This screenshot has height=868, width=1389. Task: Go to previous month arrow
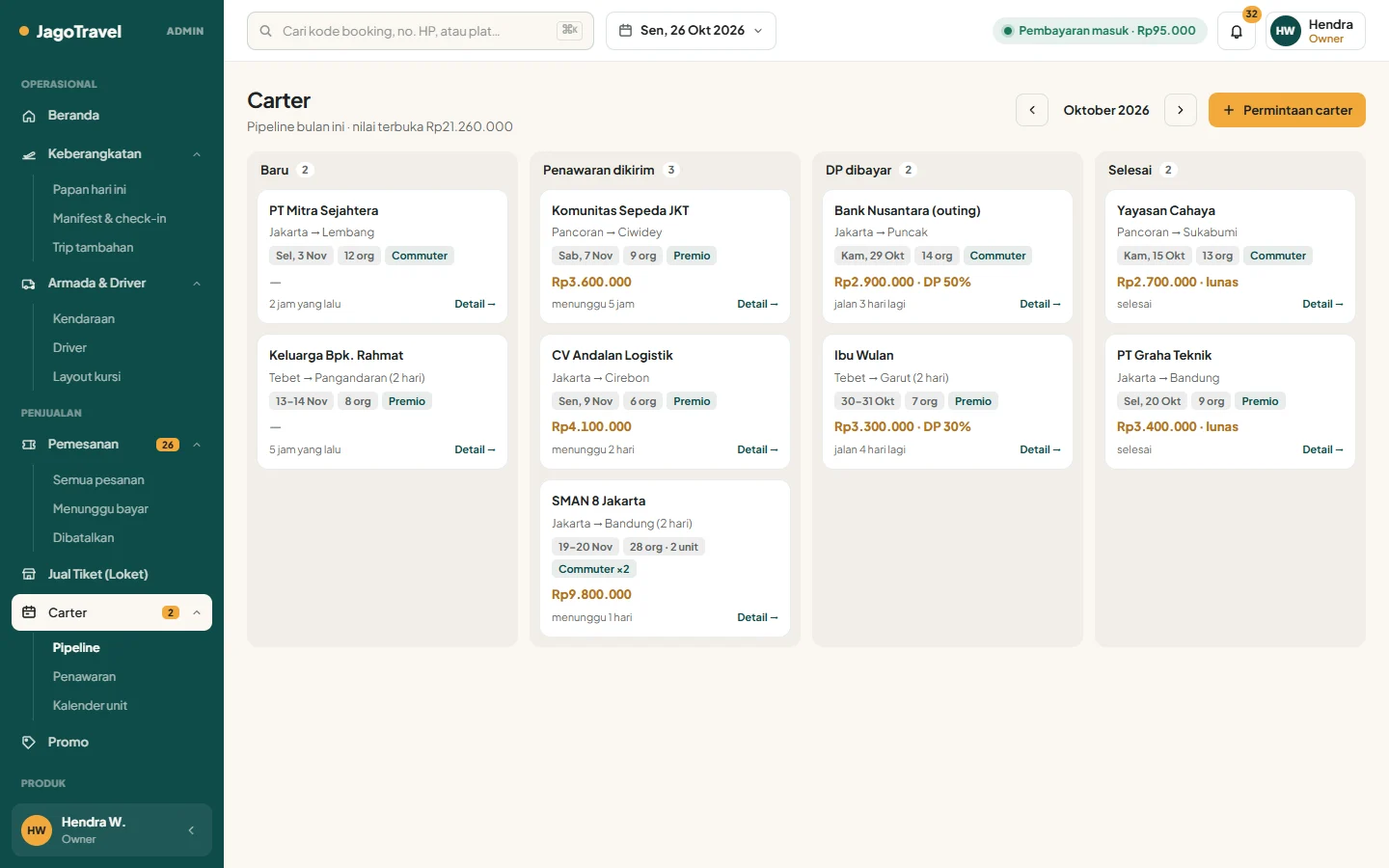click(1032, 110)
